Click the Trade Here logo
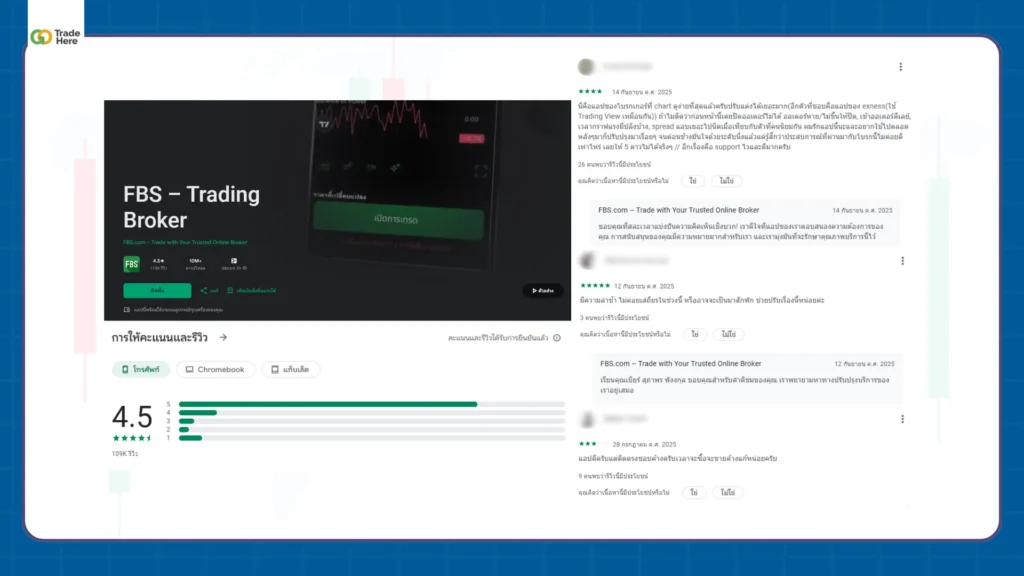 click(56, 37)
